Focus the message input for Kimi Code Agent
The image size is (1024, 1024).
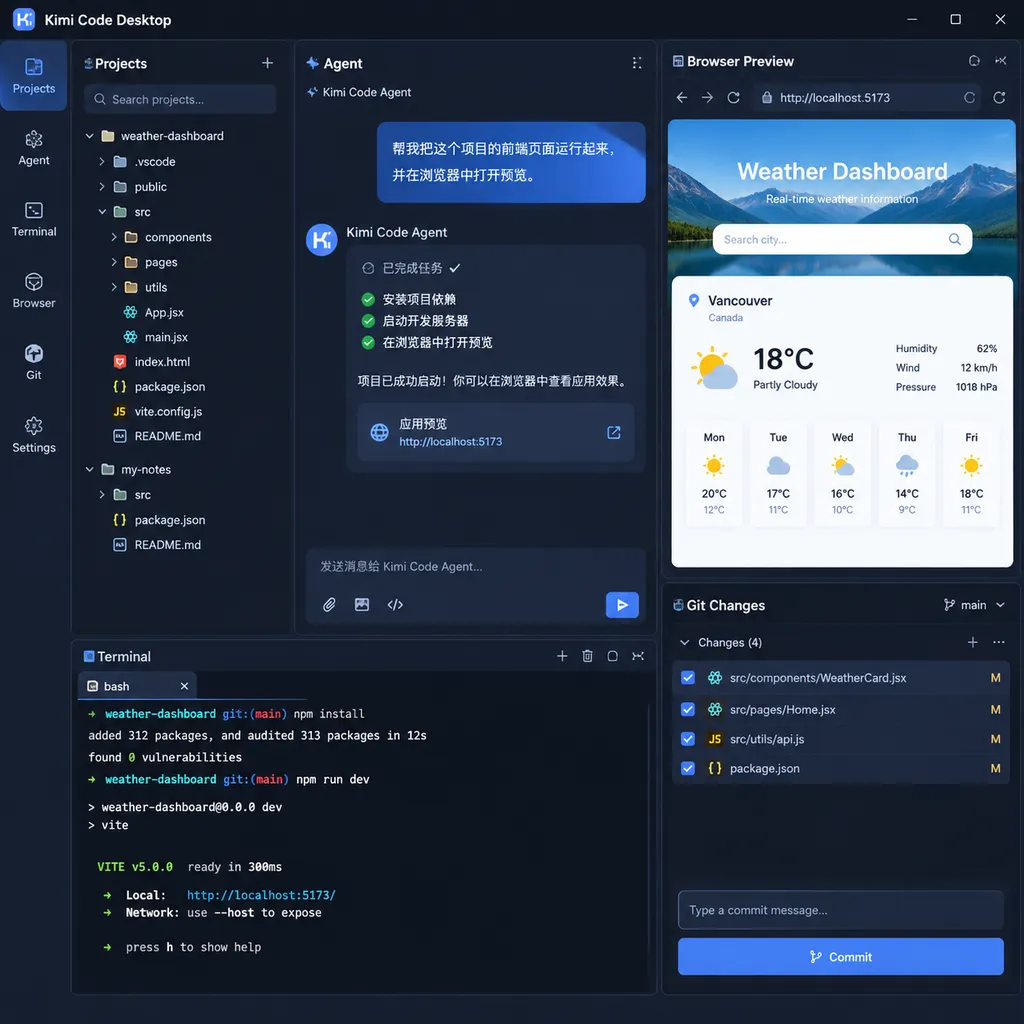coord(475,567)
